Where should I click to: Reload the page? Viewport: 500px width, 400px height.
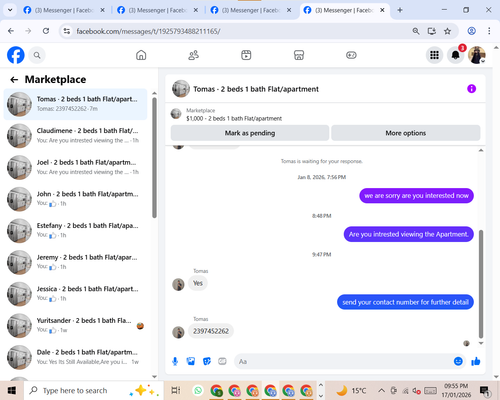pos(46,31)
